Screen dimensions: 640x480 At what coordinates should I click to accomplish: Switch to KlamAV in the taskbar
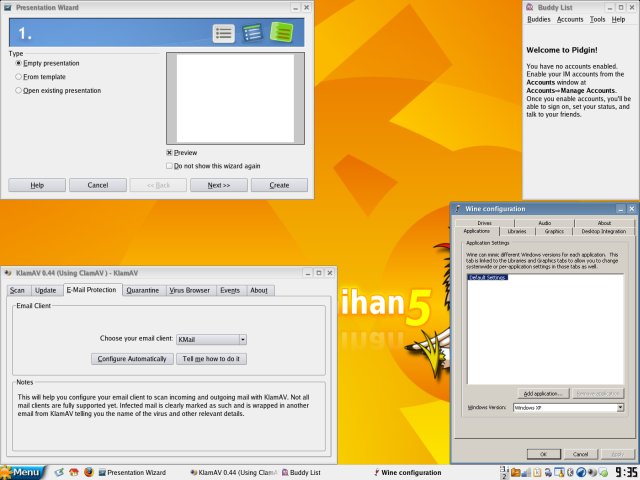234,472
